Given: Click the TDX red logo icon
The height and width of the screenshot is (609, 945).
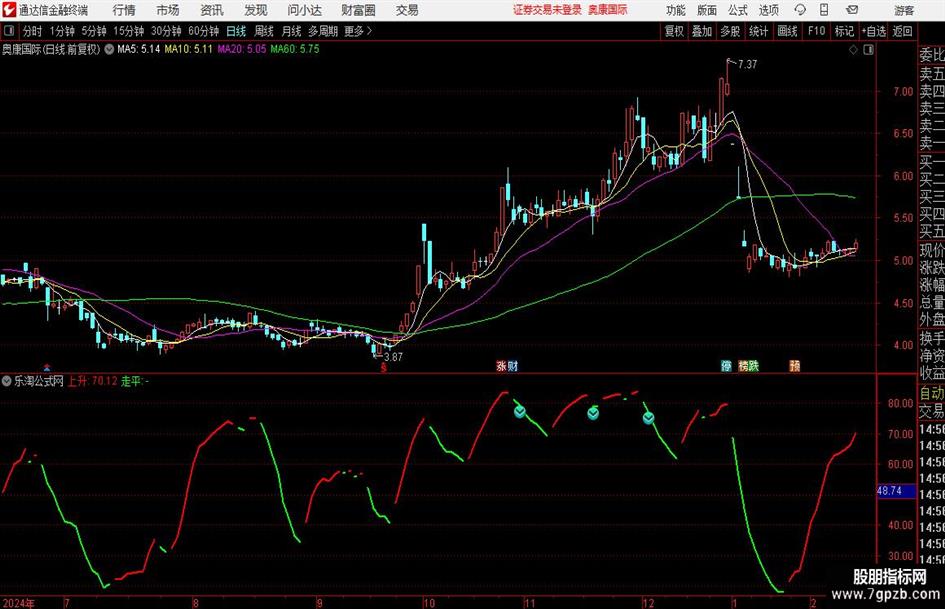Looking at the screenshot, I should click(9, 10).
